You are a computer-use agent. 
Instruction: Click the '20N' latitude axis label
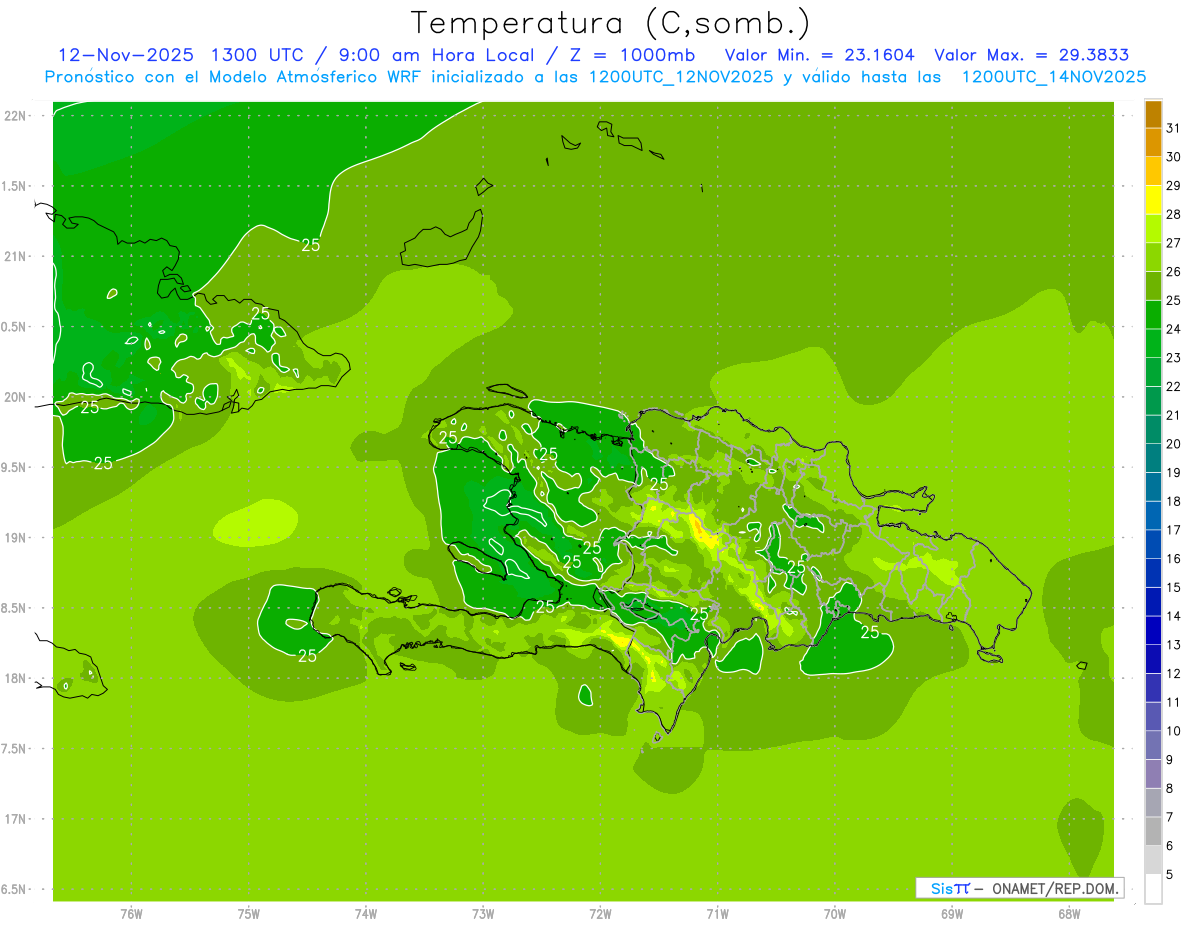click(x=15, y=397)
